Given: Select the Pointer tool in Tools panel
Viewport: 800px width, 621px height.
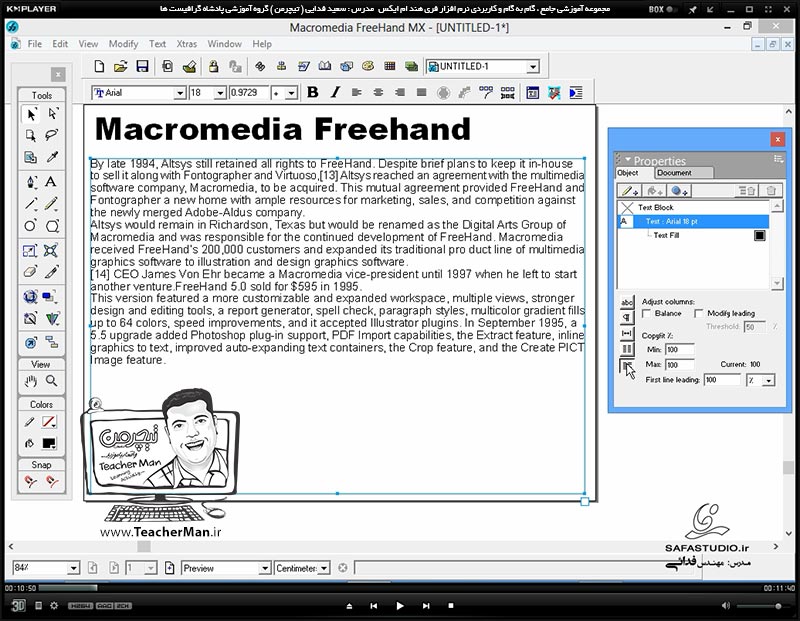Looking at the screenshot, I should pos(31,114).
